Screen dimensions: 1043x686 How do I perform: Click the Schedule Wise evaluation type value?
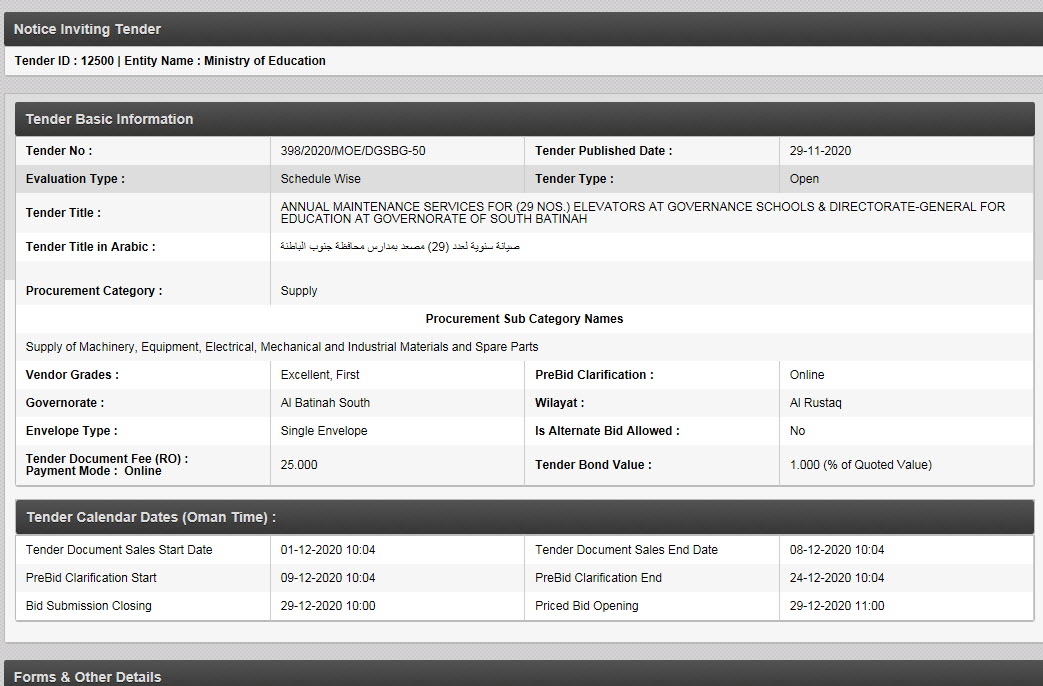click(321, 179)
